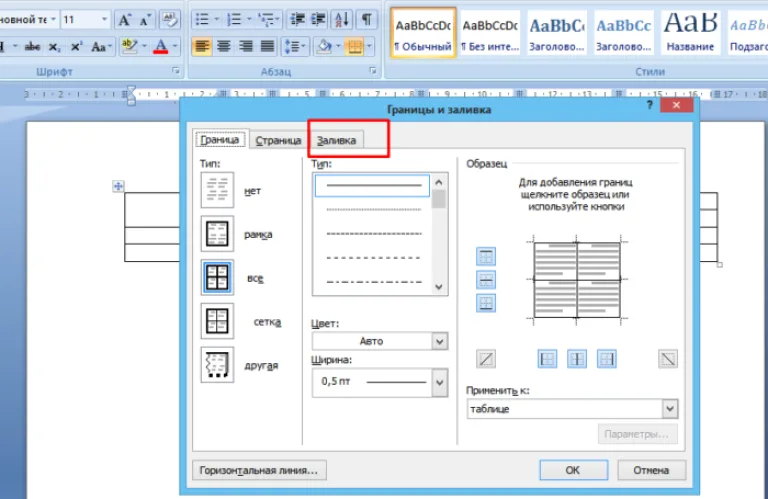This screenshot has height=499, width=768.
Task: Clear formatting with the eraser icon
Action: pos(170,20)
